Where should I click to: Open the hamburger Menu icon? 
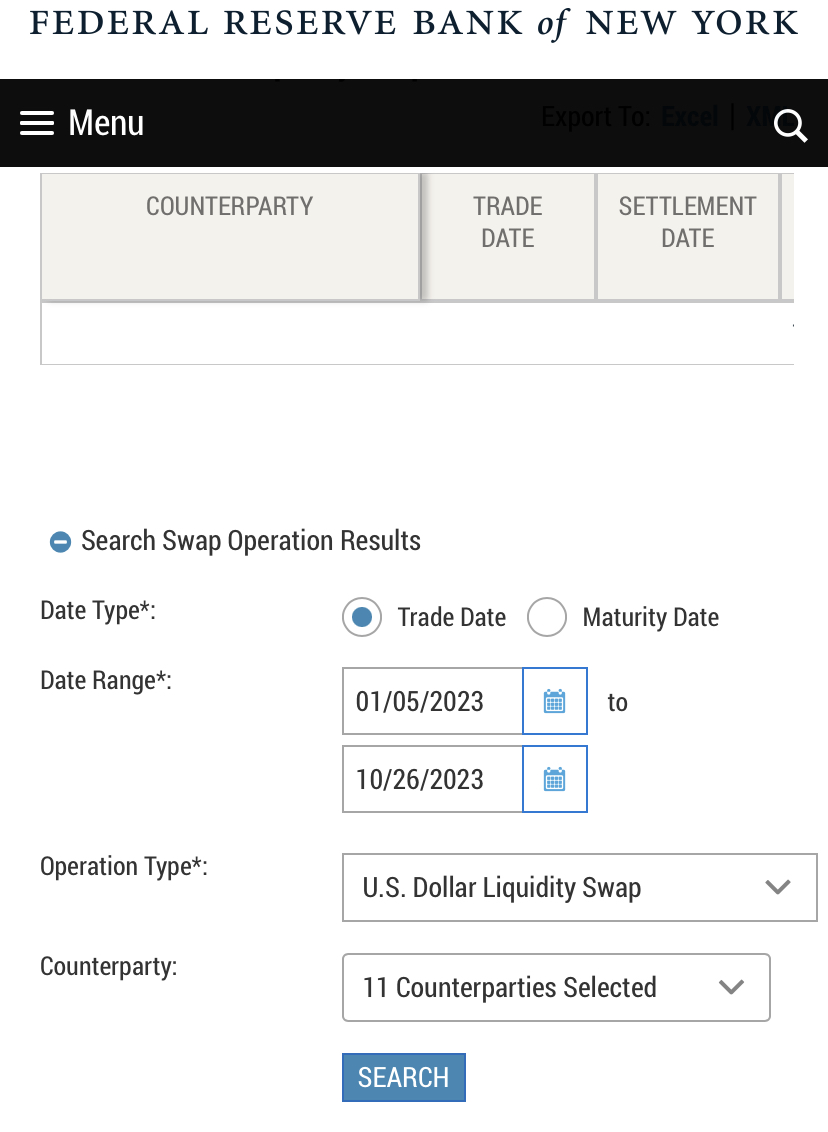[x=37, y=123]
